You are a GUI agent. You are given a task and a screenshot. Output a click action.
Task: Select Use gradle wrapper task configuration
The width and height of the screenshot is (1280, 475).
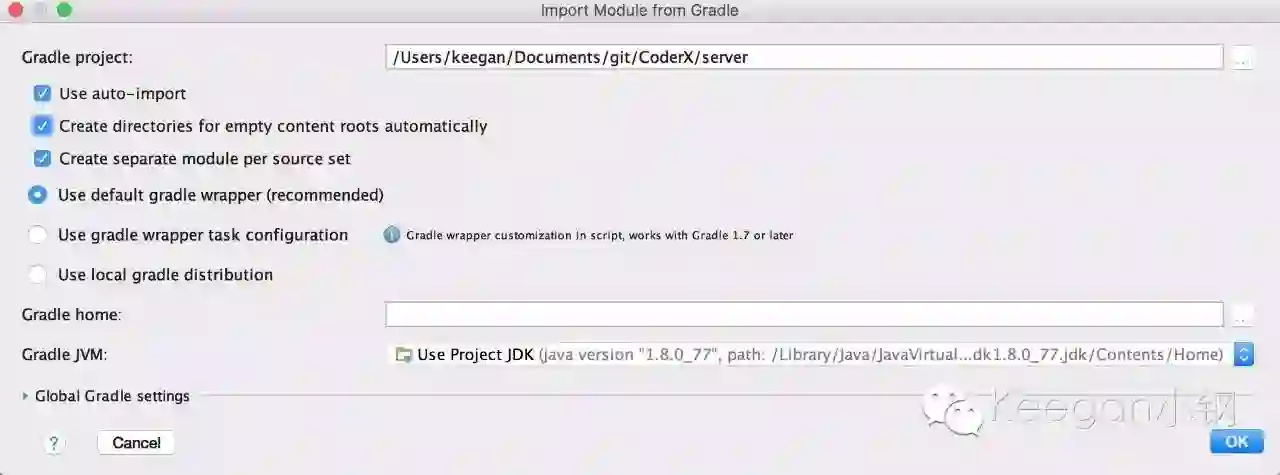click(x=37, y=235)
